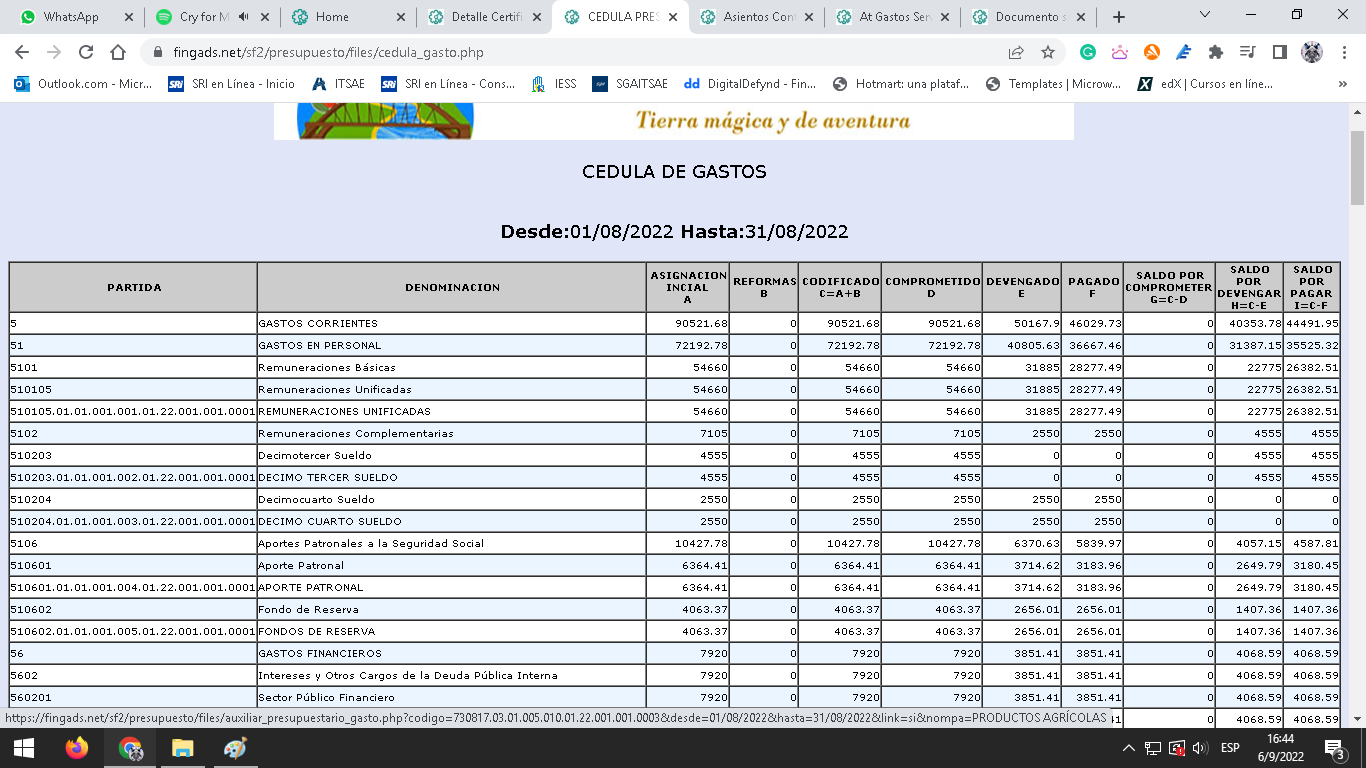Reload the current page
Image resolution: width=1366 pixels, height=768 pixels.
point(86,53)
